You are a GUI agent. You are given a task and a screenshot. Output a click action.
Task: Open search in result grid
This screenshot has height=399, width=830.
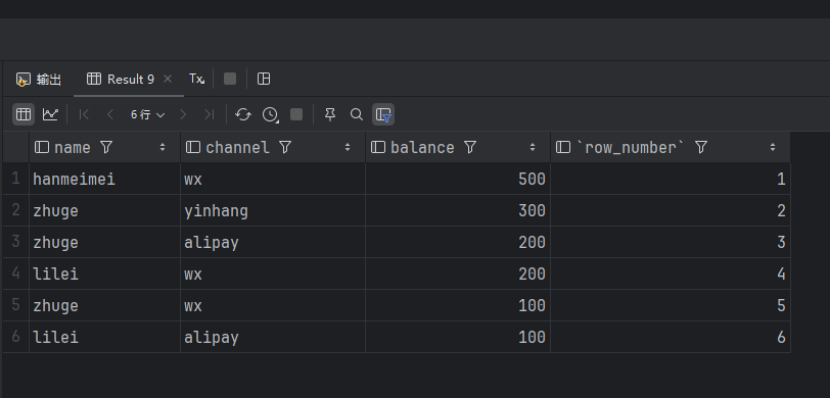pyautogui.click(x=357, y=114)
